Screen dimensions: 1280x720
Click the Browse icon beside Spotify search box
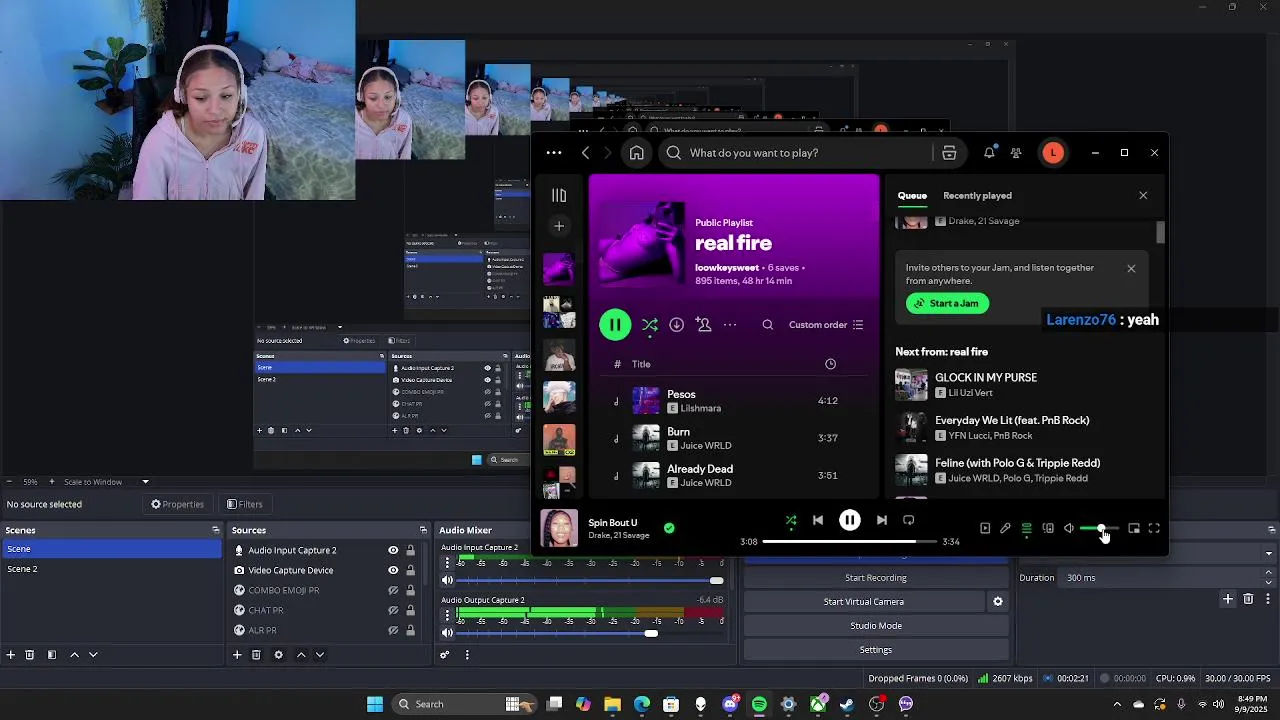coord(949,153)
